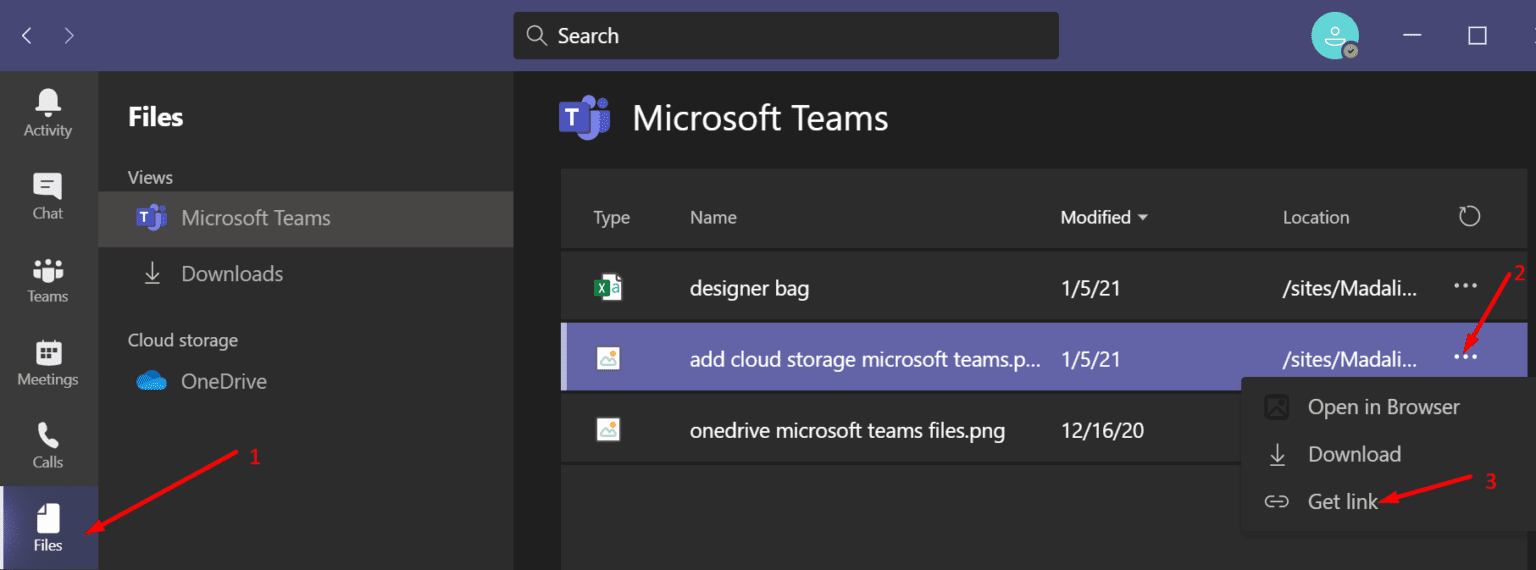Screen dimensions: 1536x570
Task: Go back with the left arrow
Action: tap(27, 36)
